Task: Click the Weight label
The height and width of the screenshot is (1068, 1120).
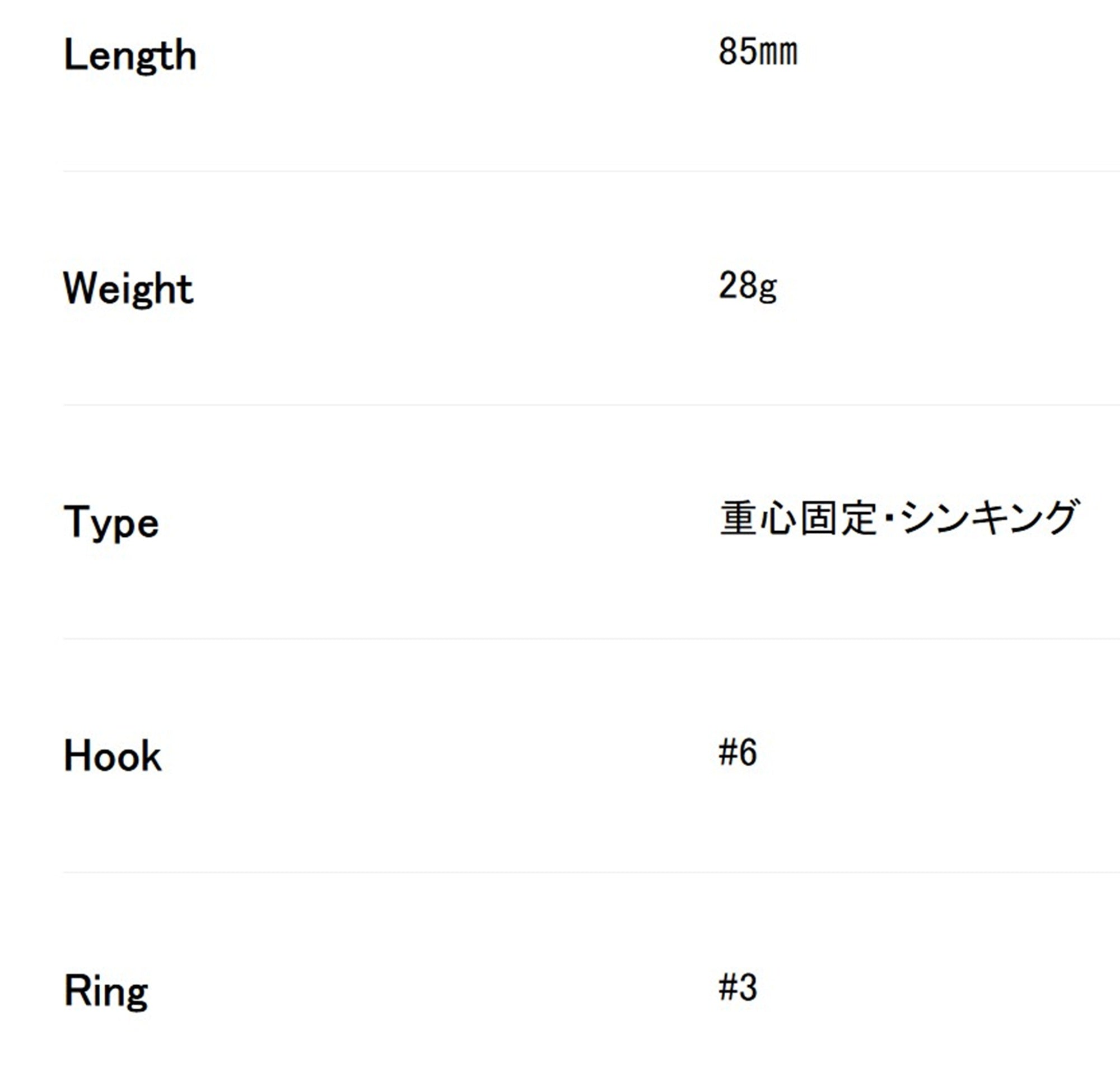Action: pyautogui.click(x=128, y=289)
